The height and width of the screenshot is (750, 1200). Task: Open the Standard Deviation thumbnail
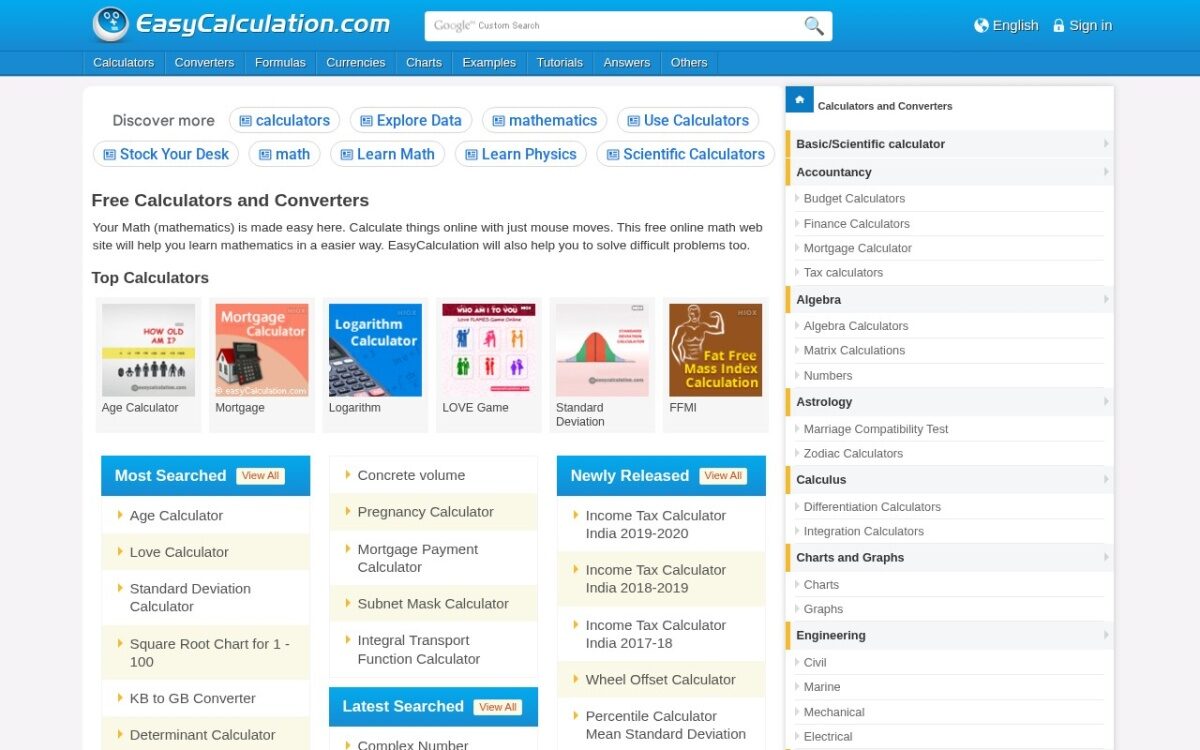(602, 350)
